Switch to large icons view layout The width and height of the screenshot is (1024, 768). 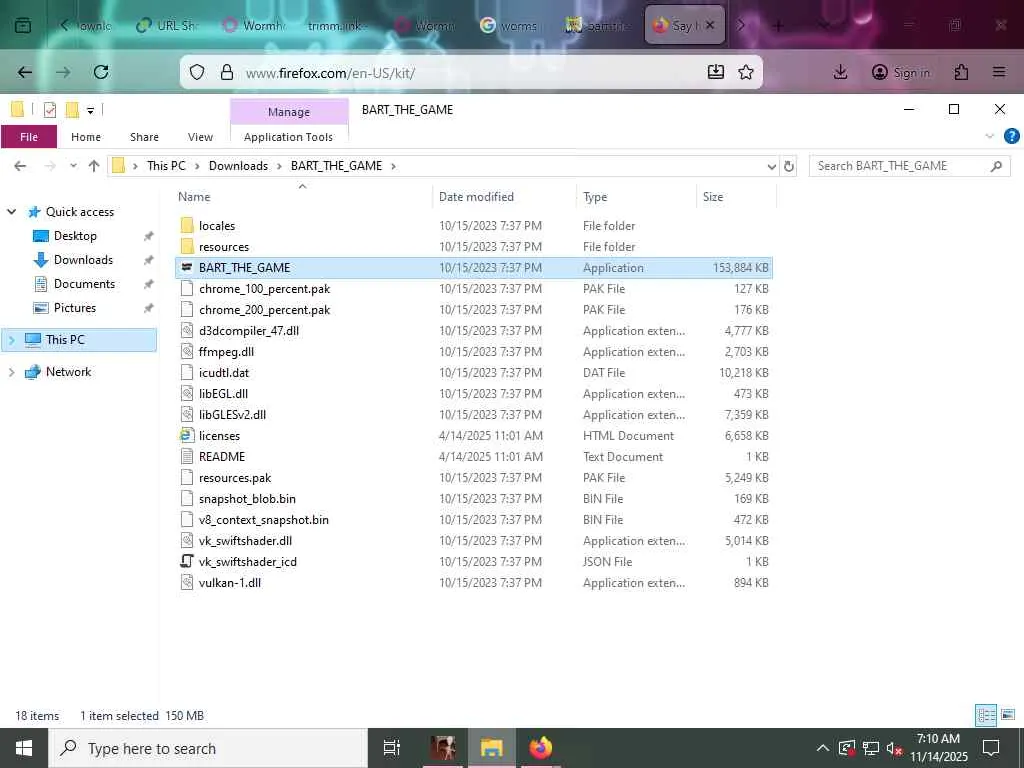pos(1008,714)
